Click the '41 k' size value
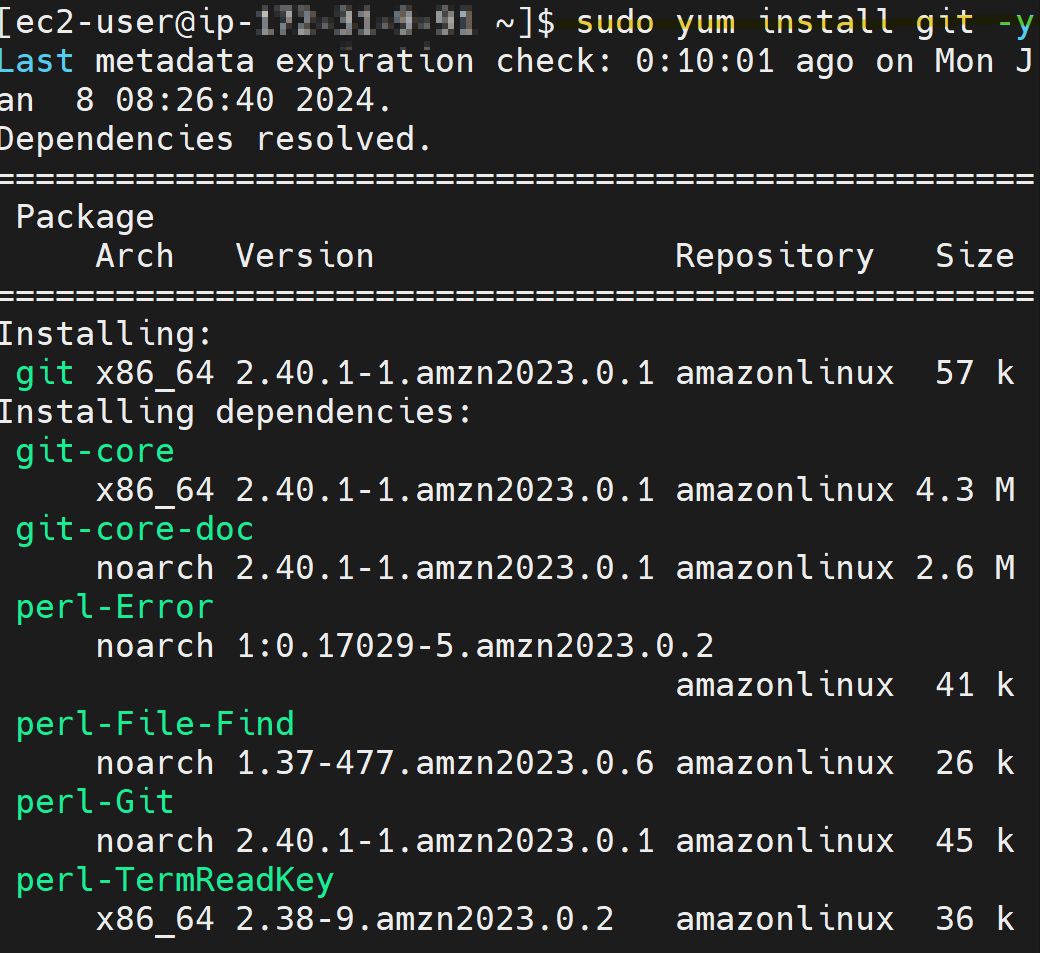1040x953 pixels. click(x=975, y=686)
